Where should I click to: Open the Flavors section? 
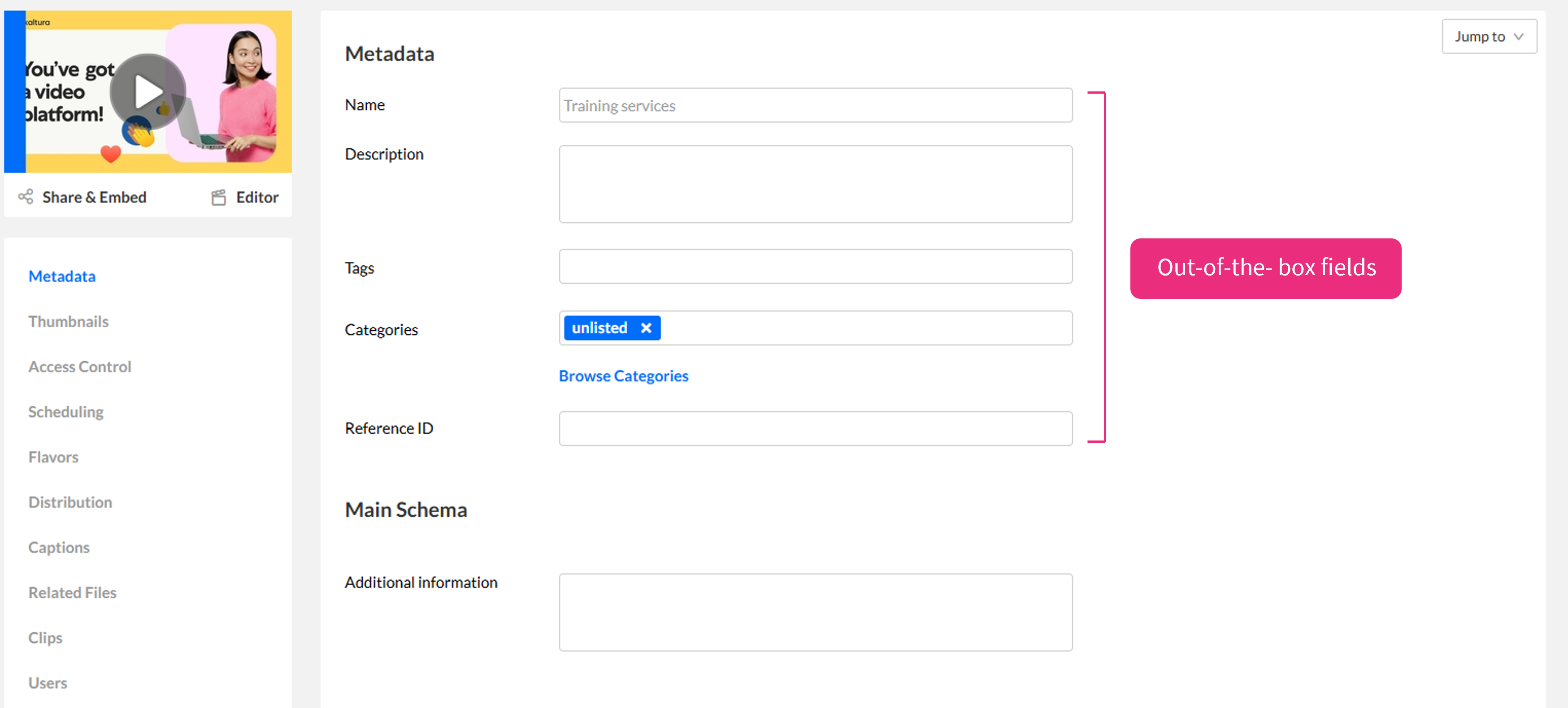tap(53, 457)
